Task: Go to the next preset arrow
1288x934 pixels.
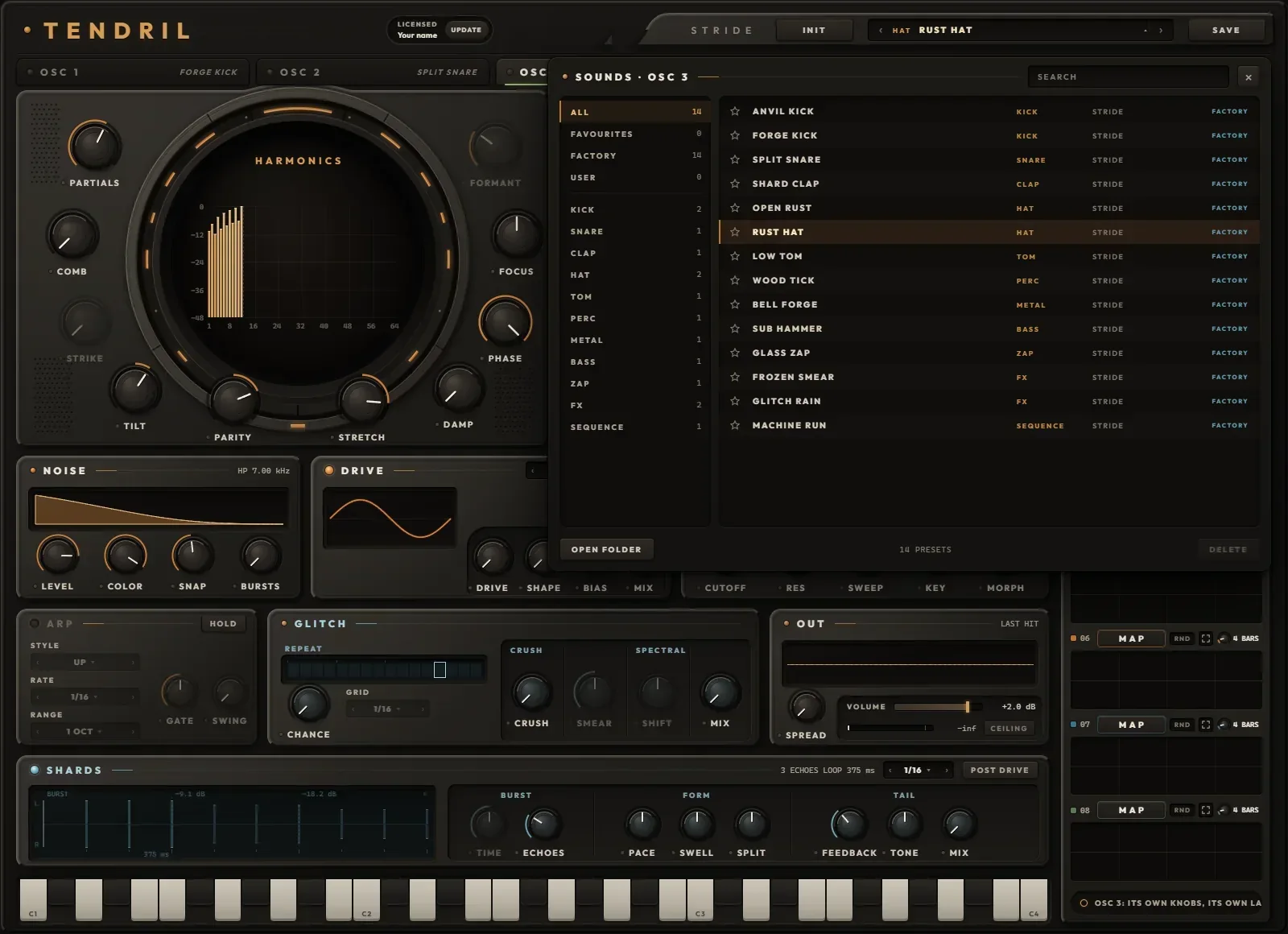Action: [x=1161, y=31]
